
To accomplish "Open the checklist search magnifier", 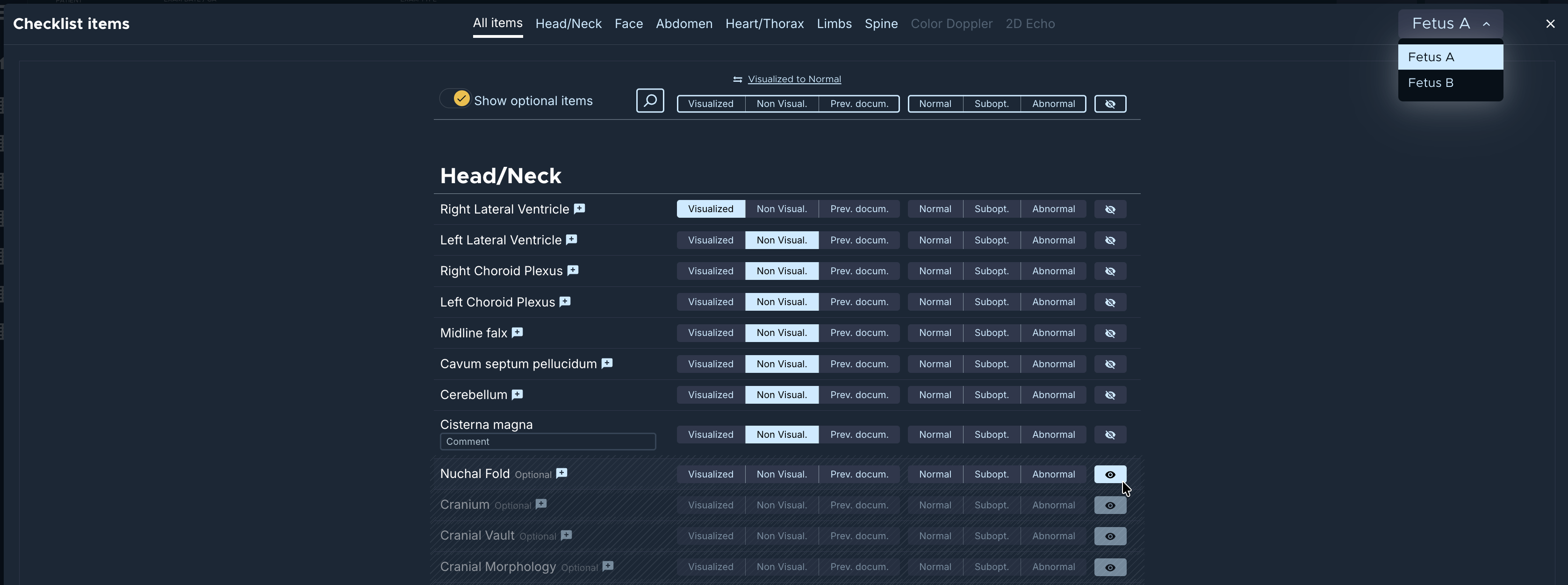I will 650,100.
